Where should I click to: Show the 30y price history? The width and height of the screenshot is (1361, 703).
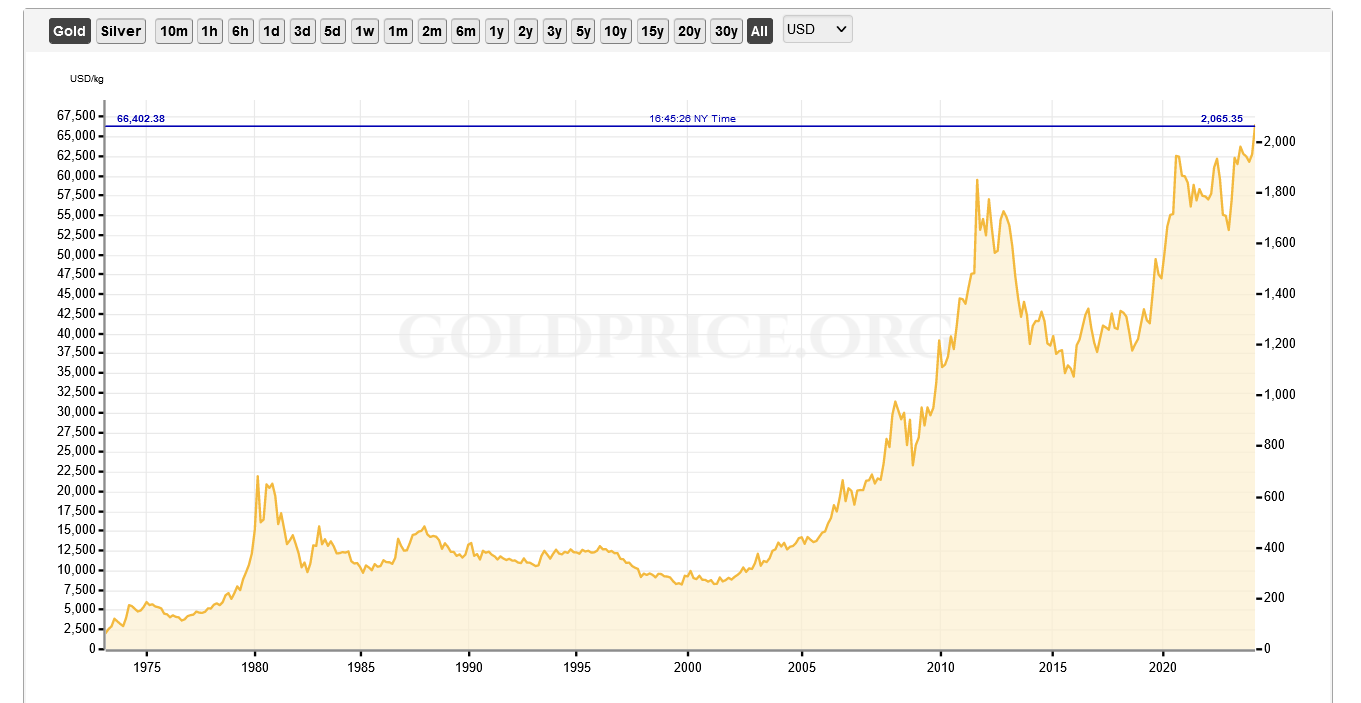click(x=725, y=31)
